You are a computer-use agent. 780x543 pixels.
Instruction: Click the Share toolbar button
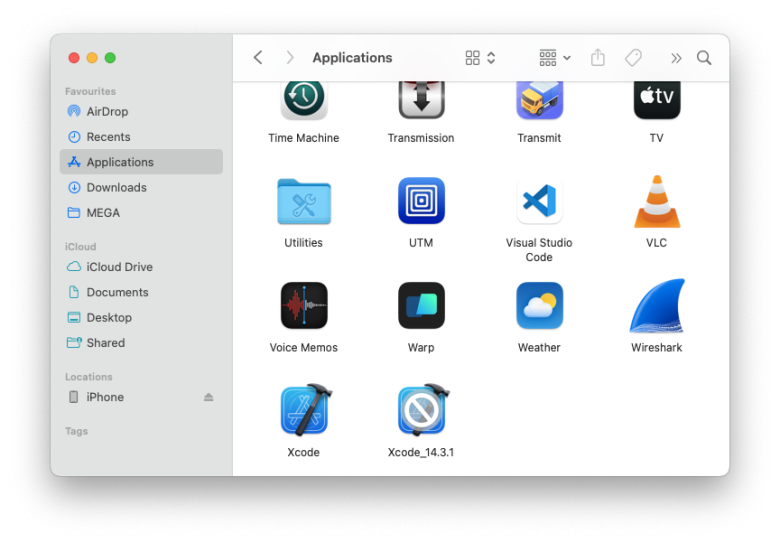pyautogui.click(x=597, y=58)
